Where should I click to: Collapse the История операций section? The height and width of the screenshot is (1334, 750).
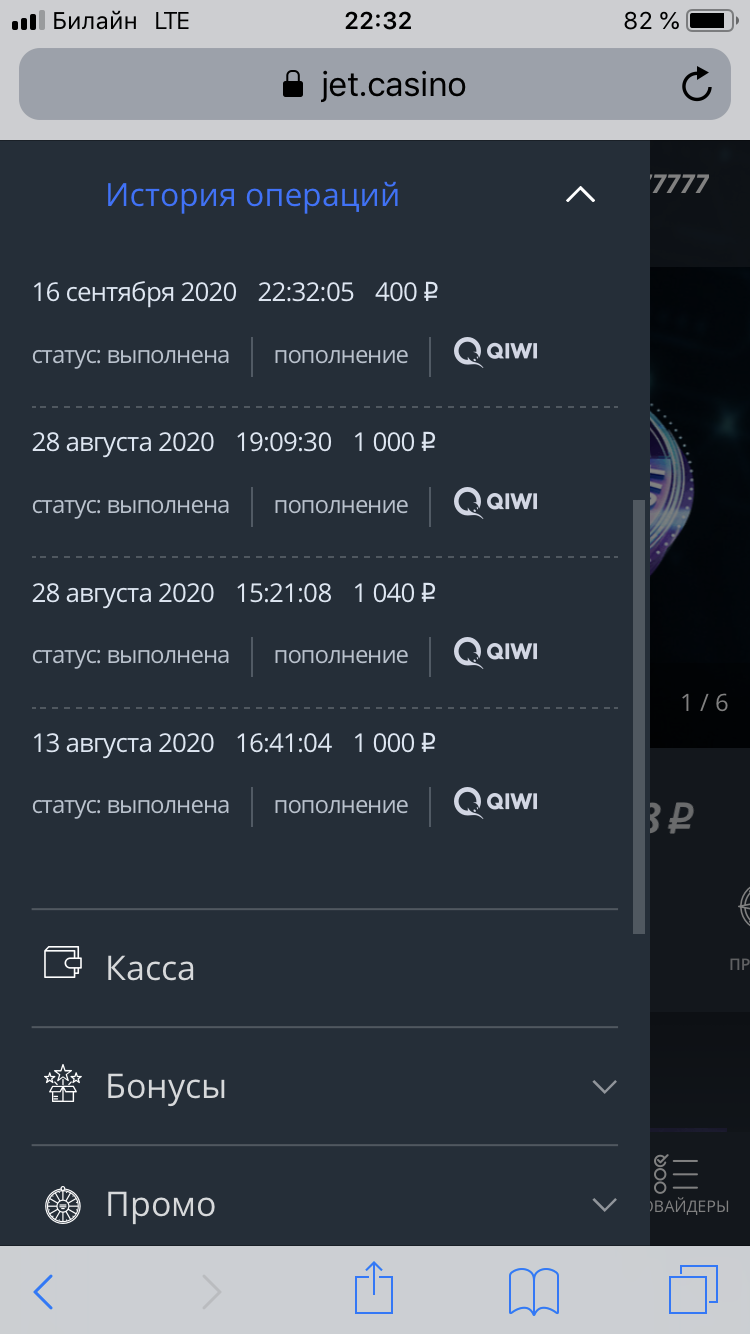[x=580, y=195]
